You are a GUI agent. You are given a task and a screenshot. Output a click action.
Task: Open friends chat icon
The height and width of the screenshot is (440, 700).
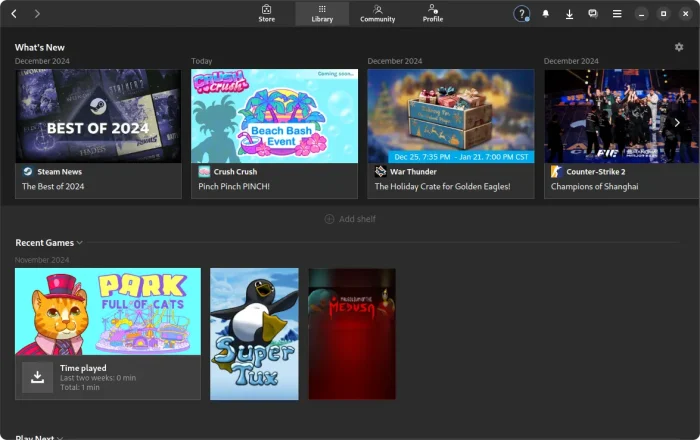pos(593,14)
